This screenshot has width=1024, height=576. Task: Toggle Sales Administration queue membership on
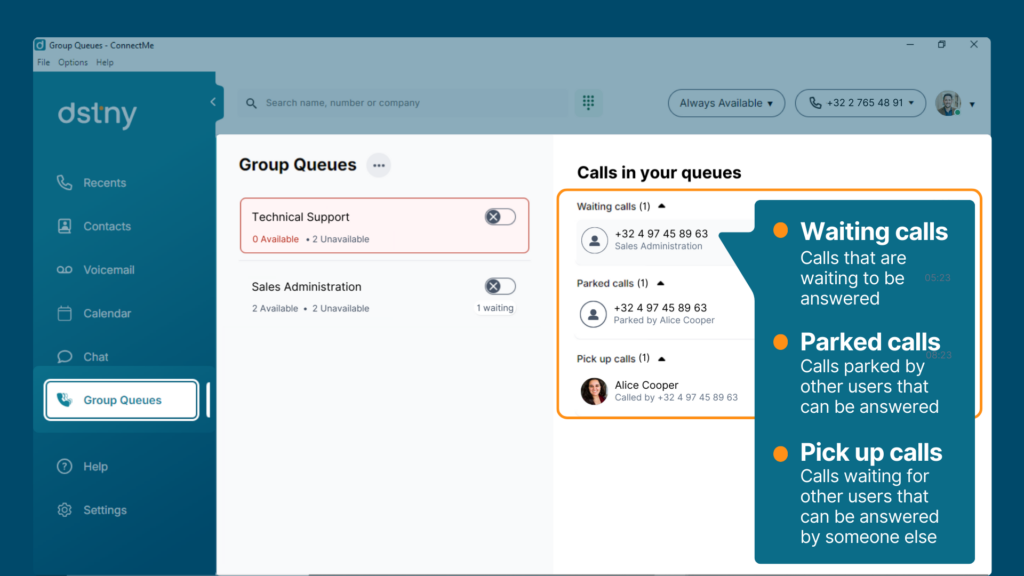point(500,286)
